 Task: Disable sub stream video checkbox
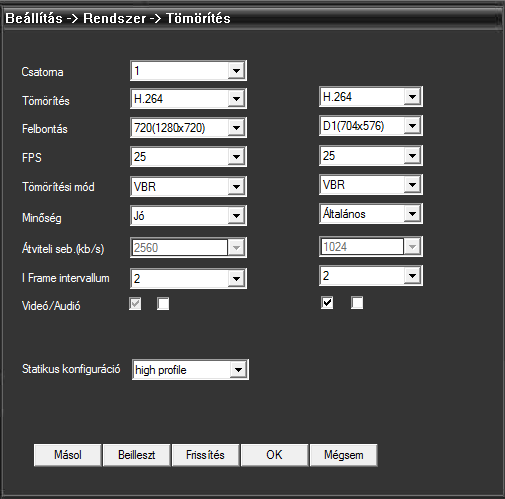pos(327,303)
